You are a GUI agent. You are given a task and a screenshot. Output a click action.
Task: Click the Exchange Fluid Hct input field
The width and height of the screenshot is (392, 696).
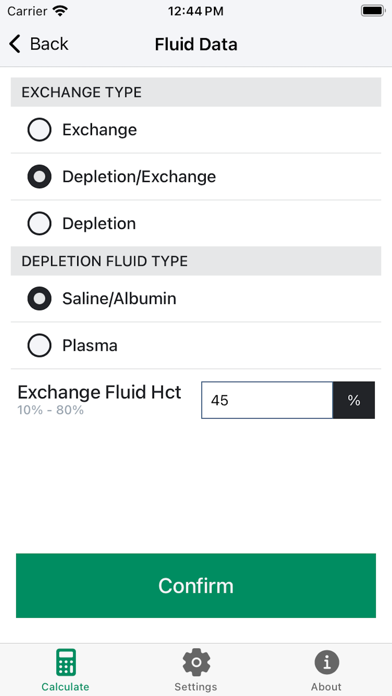point(267,400)
